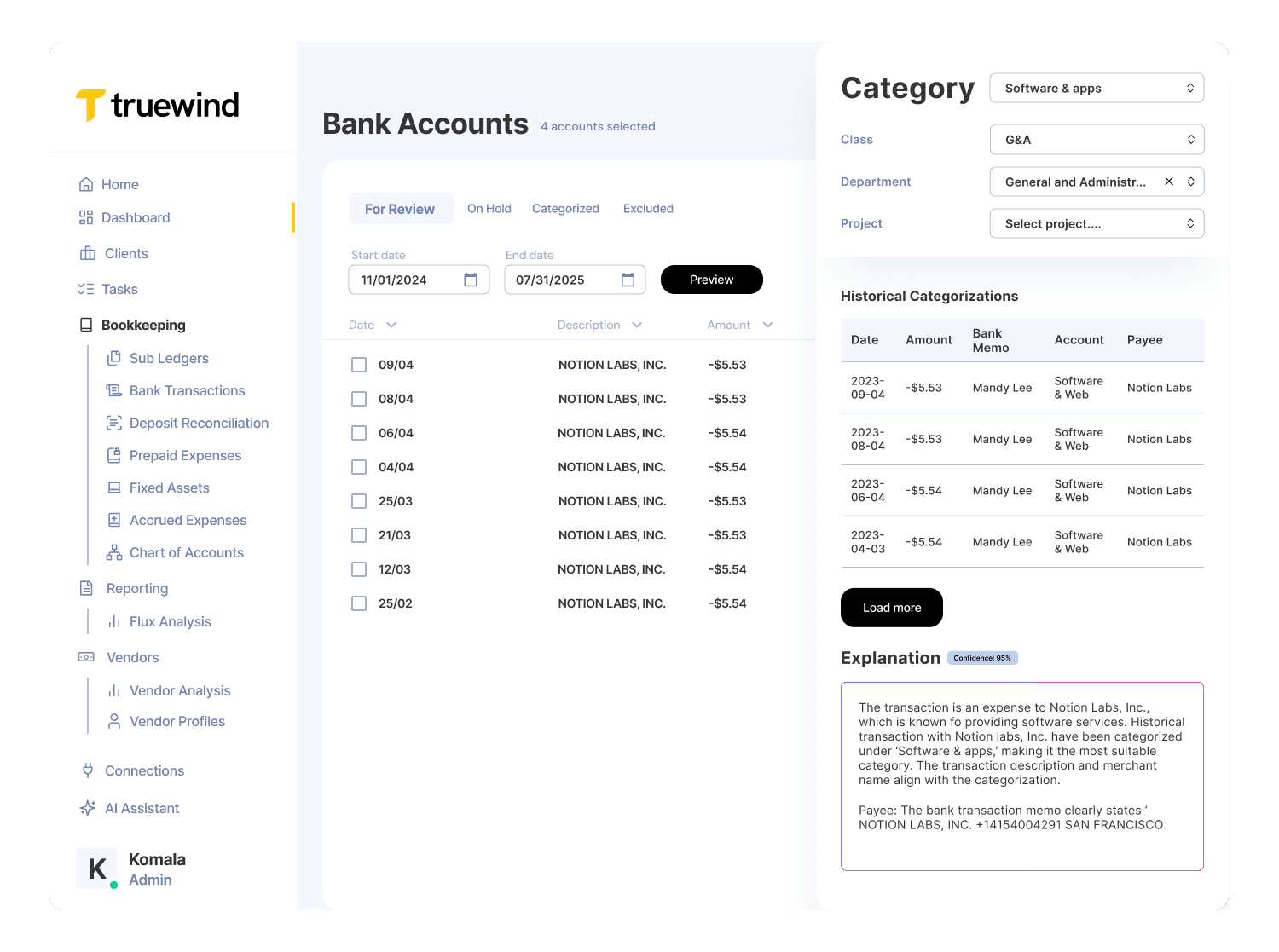The width and height of the screenshot is (1279, 952).
Task: Check the 25/02 transaction checkbox
Action: click(359, 603)
